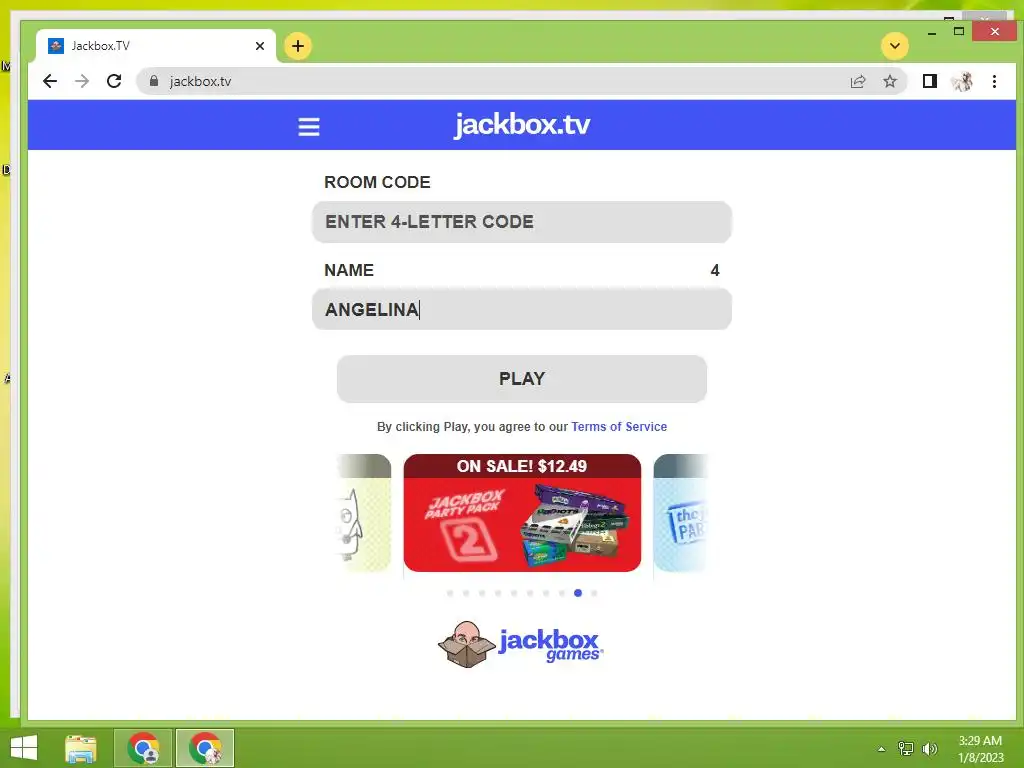
Task: Open the tab search dropdown arrow
Action: 895,46
